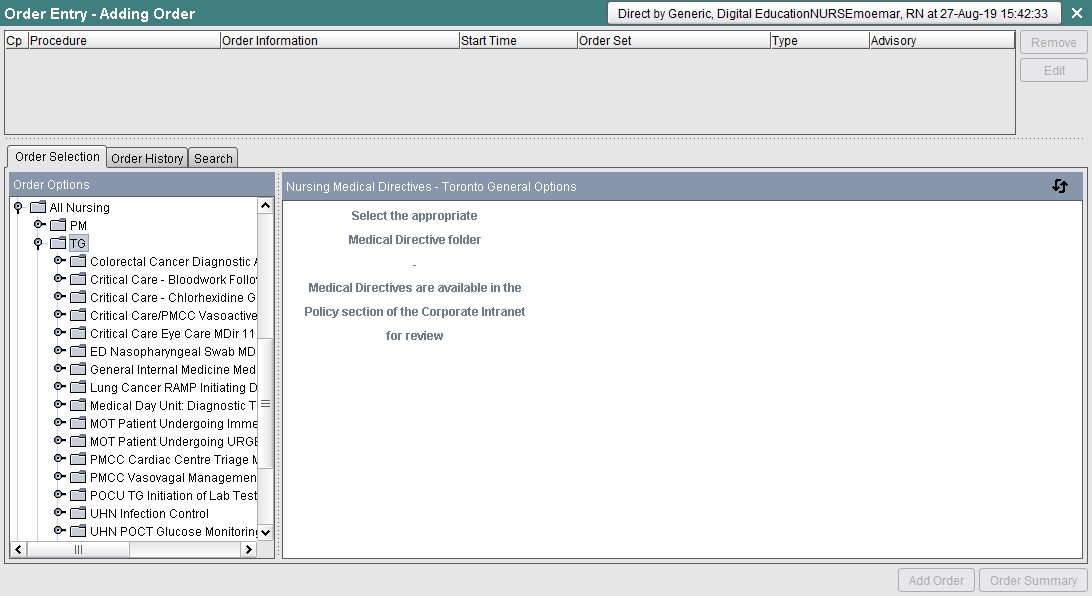Click the Start Time column header
This screenshot has width=1092, height=596.
tap(519, 40)
